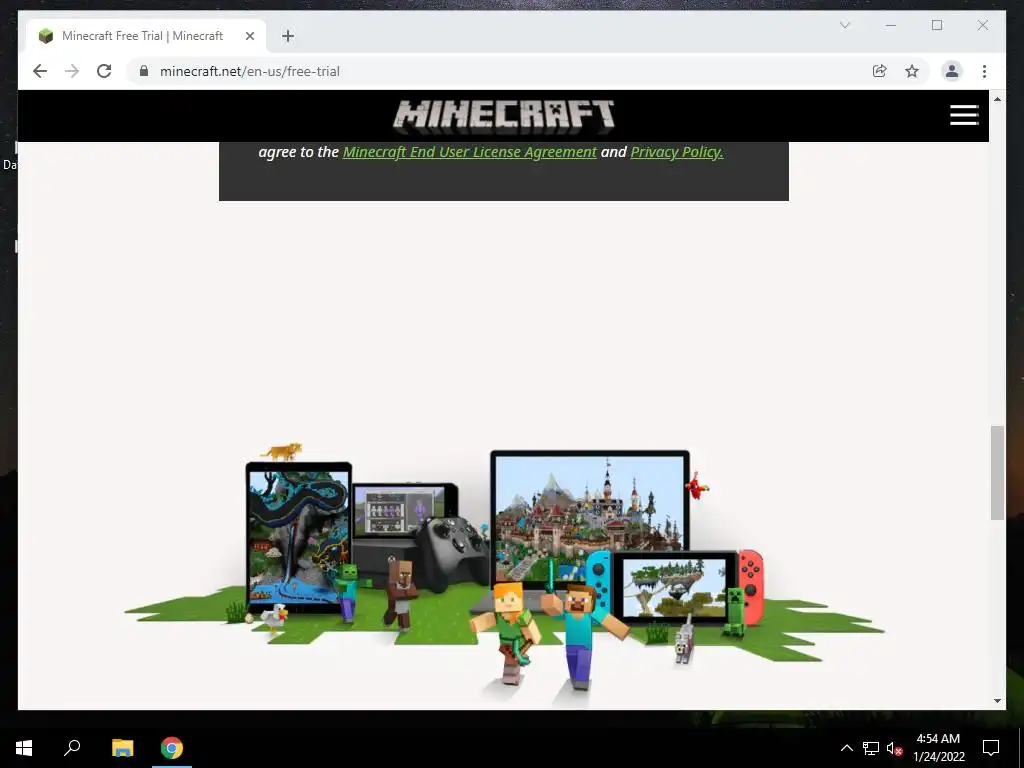Viewport: 1024px width, 768px height.
Task: Open Chrome's three-dot options menu
Action: click(x=984, y=71)
